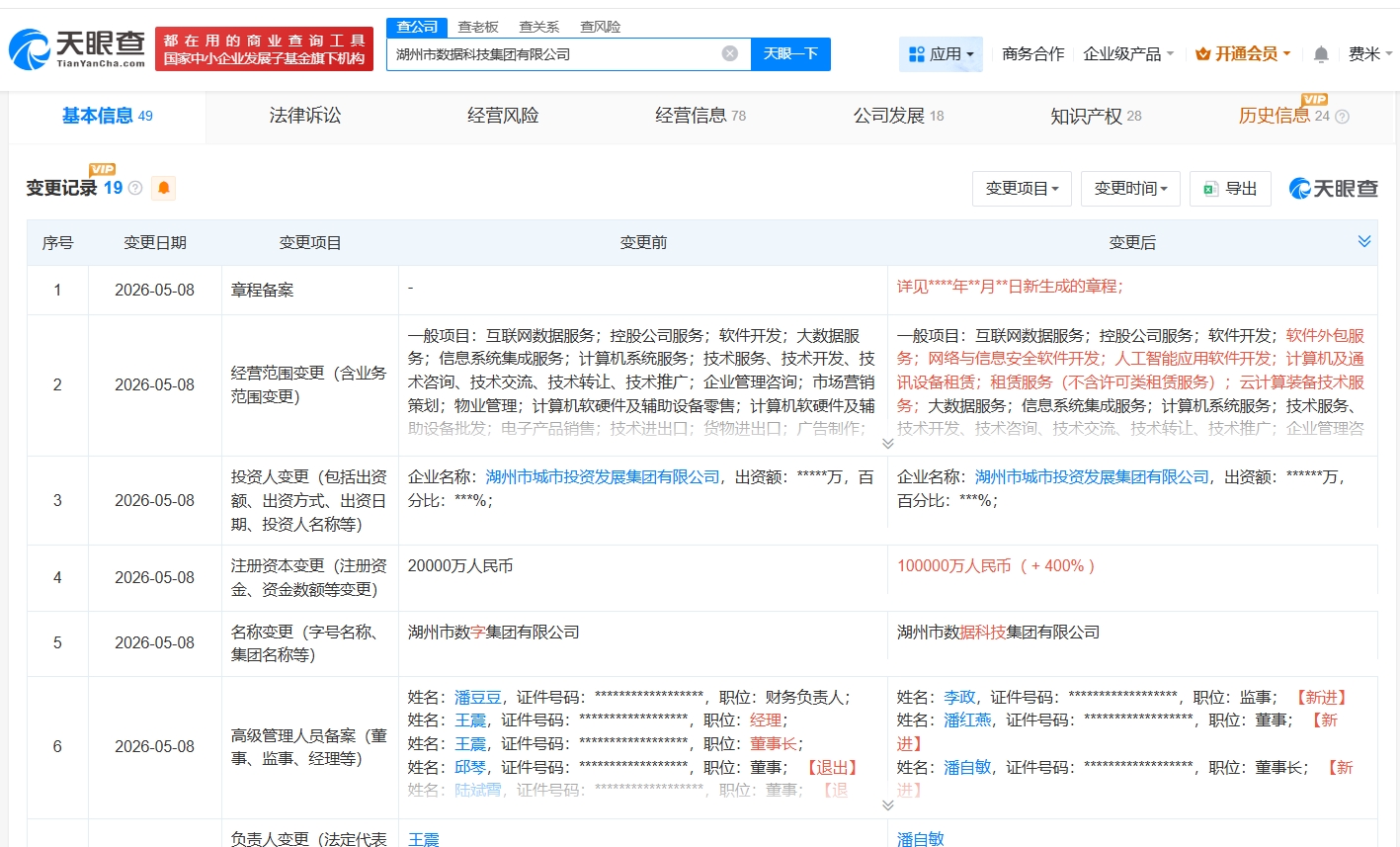Click 章程备案 in row 1

click(x=262, y=290)
